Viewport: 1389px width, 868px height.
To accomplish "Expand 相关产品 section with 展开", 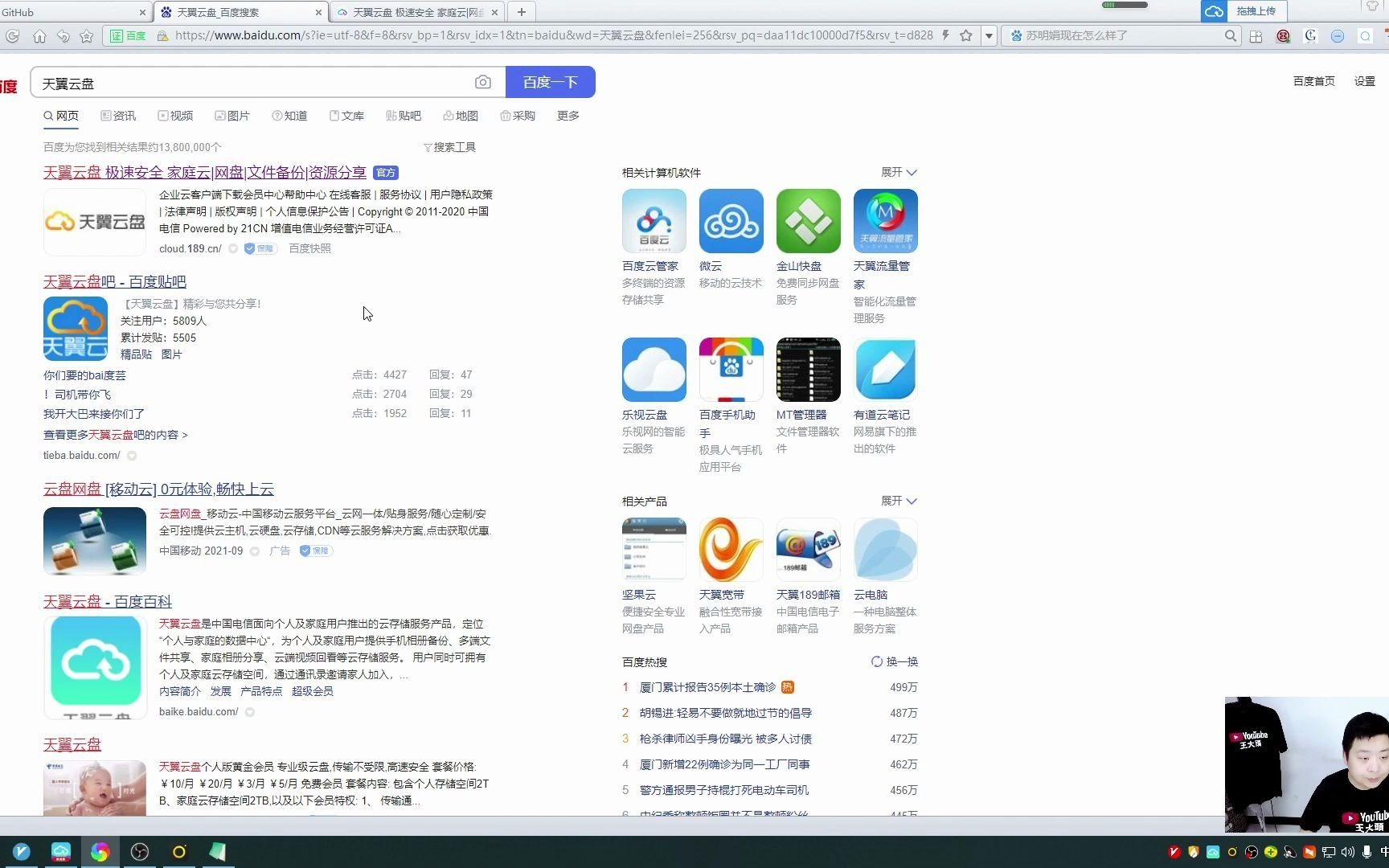I will [899, 501].
